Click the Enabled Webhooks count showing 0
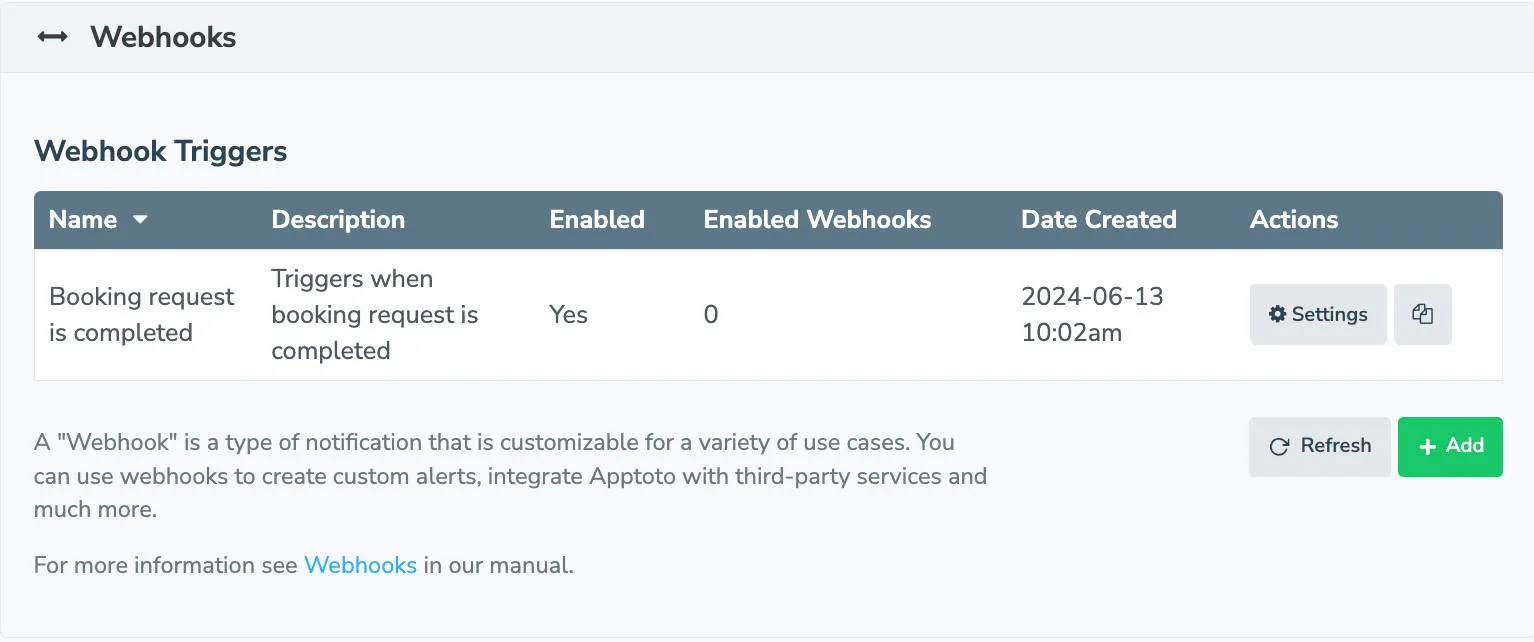1534x642 pixels. (x=710, y=314)
